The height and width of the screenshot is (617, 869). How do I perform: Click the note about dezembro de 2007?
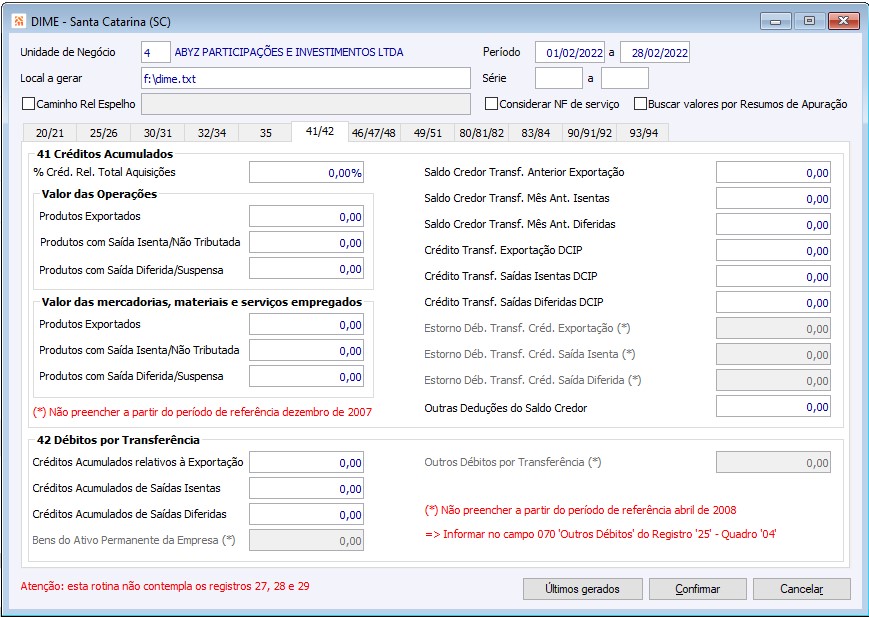(x=202, y=412)
